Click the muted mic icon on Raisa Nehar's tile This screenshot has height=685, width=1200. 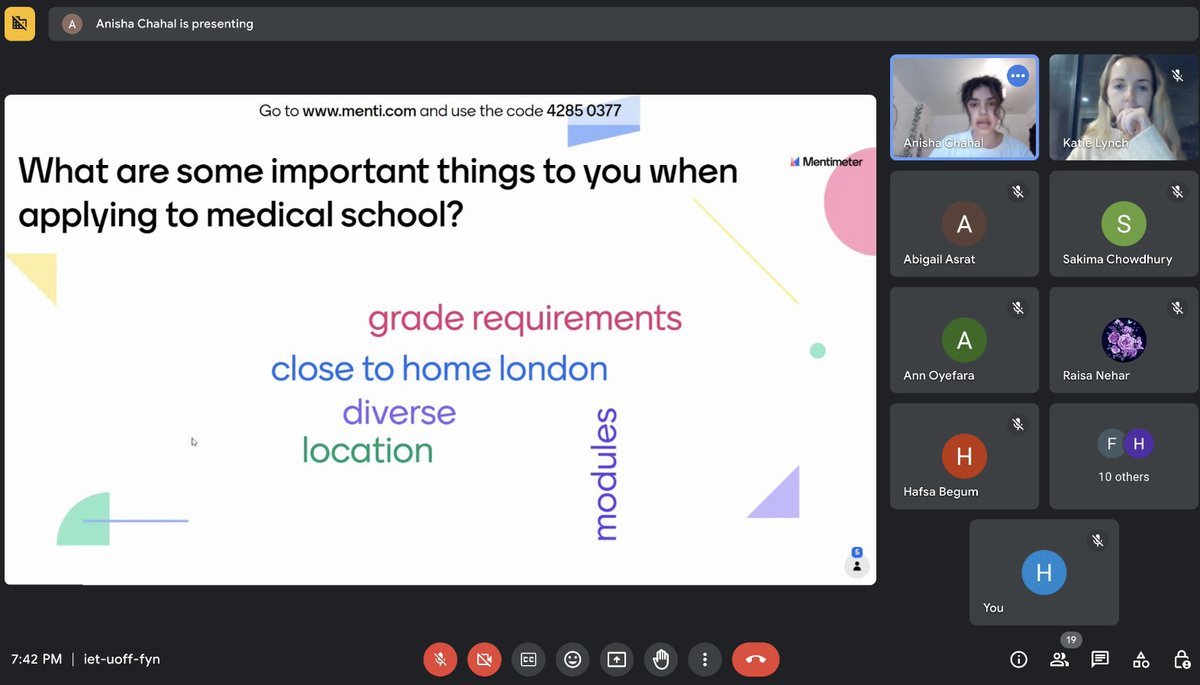pos(1177,308)
